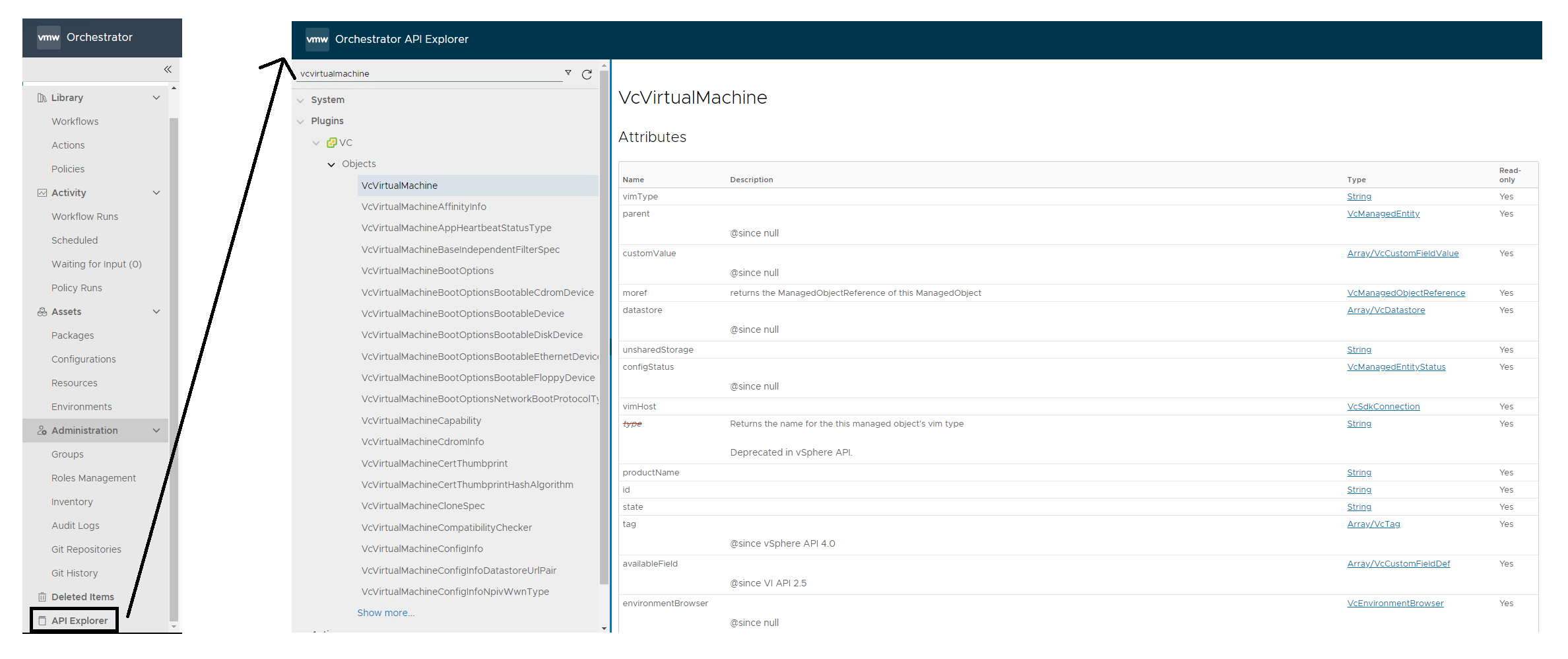Viewport: 1568px width, 659px height.
Task: Collapse the System tree node
Action: click(300, 100)
